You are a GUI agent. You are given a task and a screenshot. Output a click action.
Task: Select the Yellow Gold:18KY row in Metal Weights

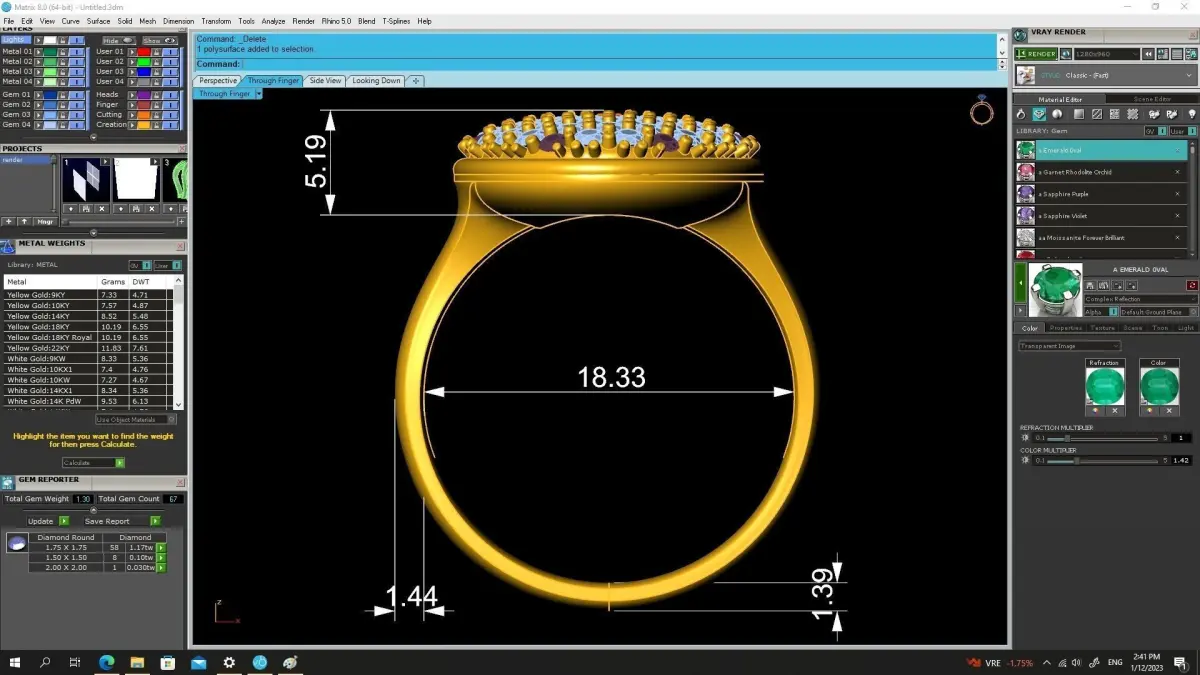pos(89,327)
